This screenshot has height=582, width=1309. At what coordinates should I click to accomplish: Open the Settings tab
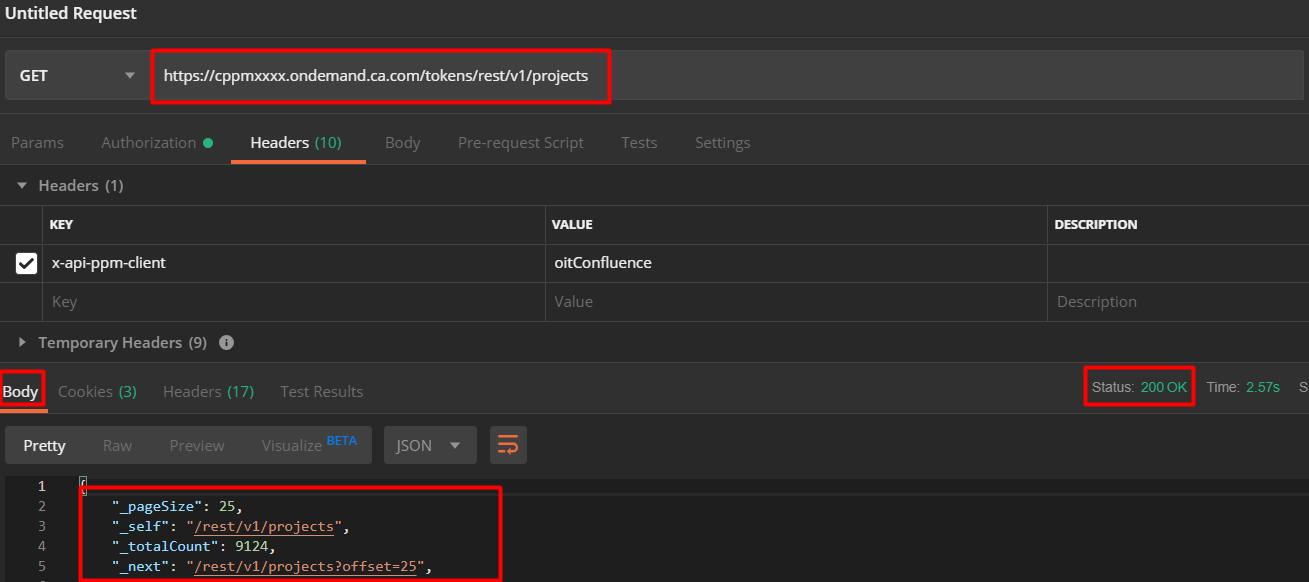[722, 143]
